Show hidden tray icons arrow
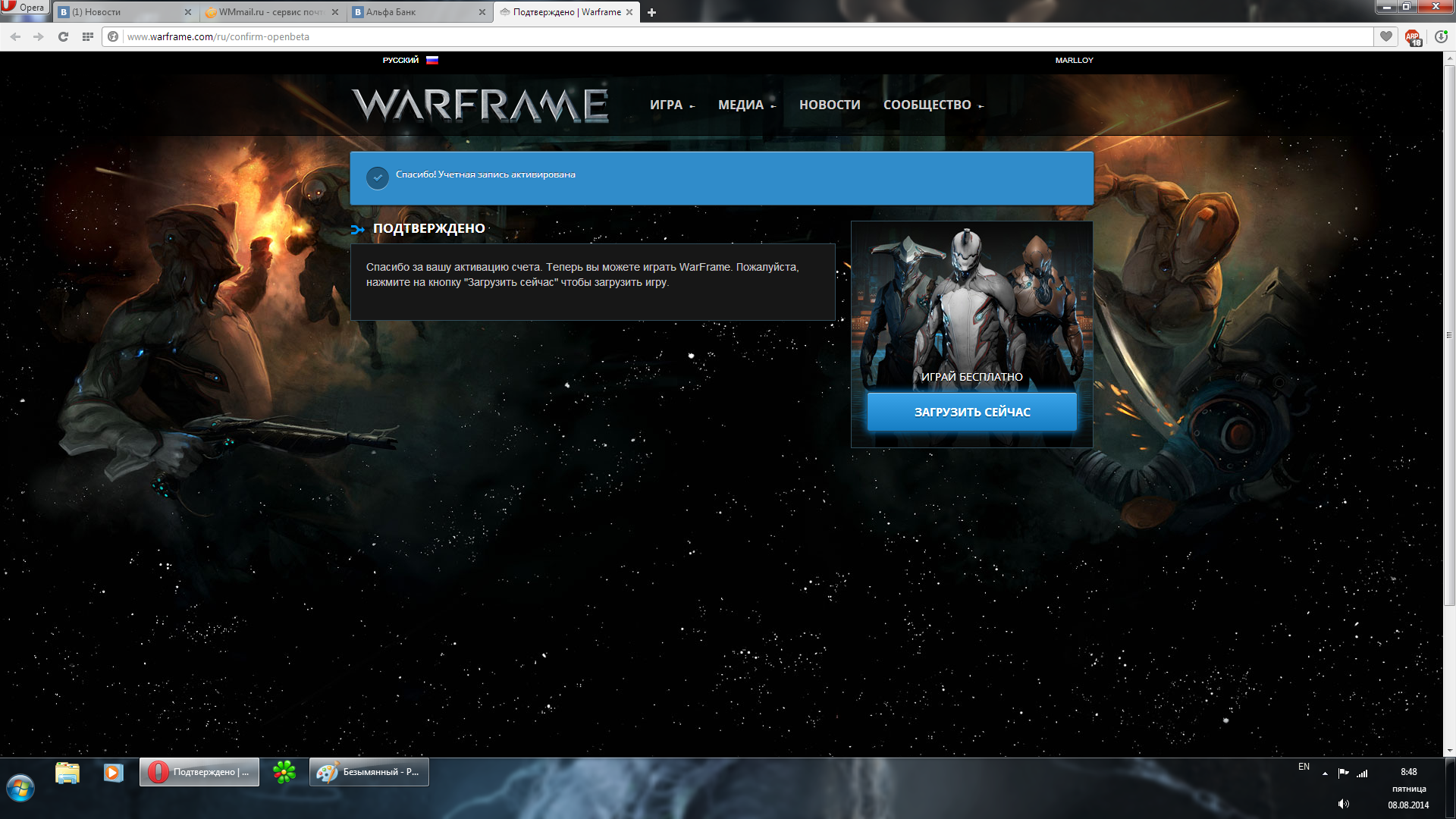Image resolution: width=1456 pixels, height=819 pixels. 1325,773
